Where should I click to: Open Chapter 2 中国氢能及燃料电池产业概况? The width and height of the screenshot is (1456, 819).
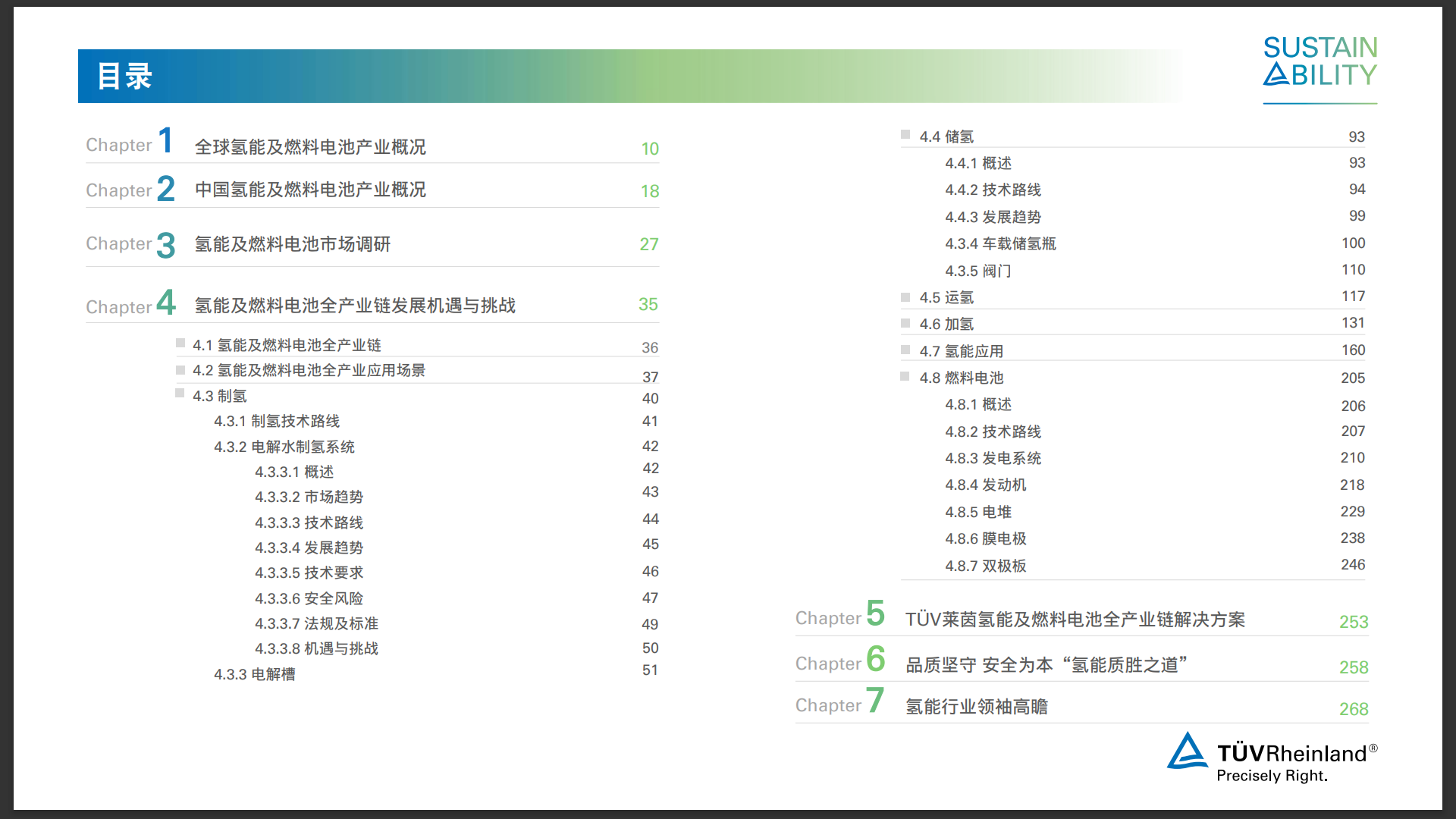click(309, 190)
